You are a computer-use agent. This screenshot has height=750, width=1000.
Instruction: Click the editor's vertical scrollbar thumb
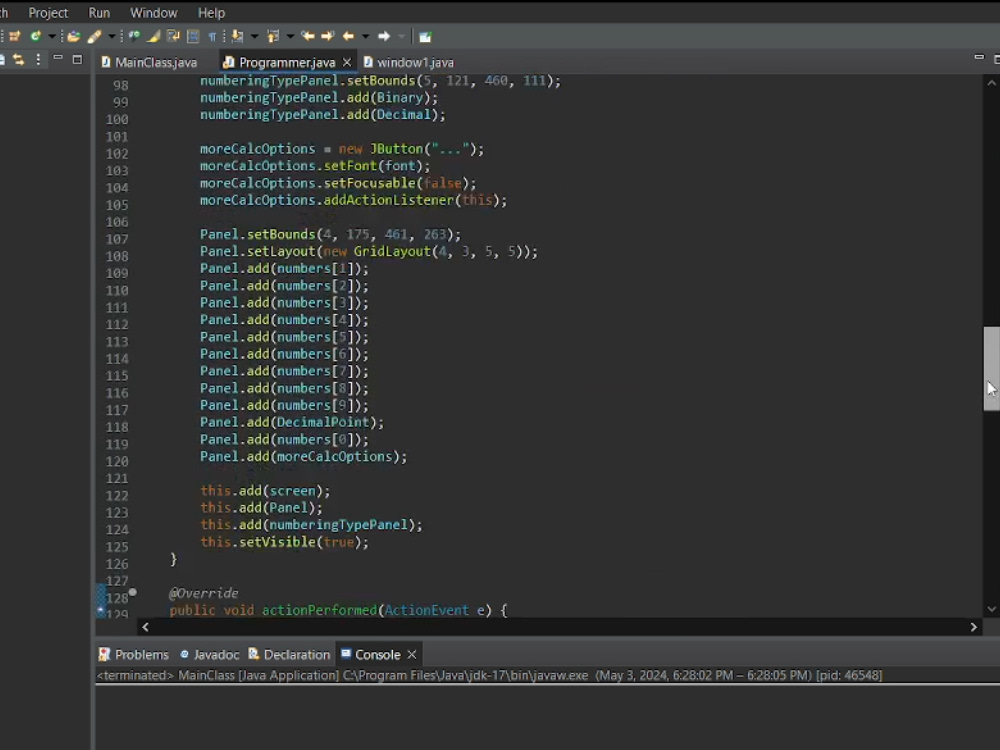[x=991, y=367]
